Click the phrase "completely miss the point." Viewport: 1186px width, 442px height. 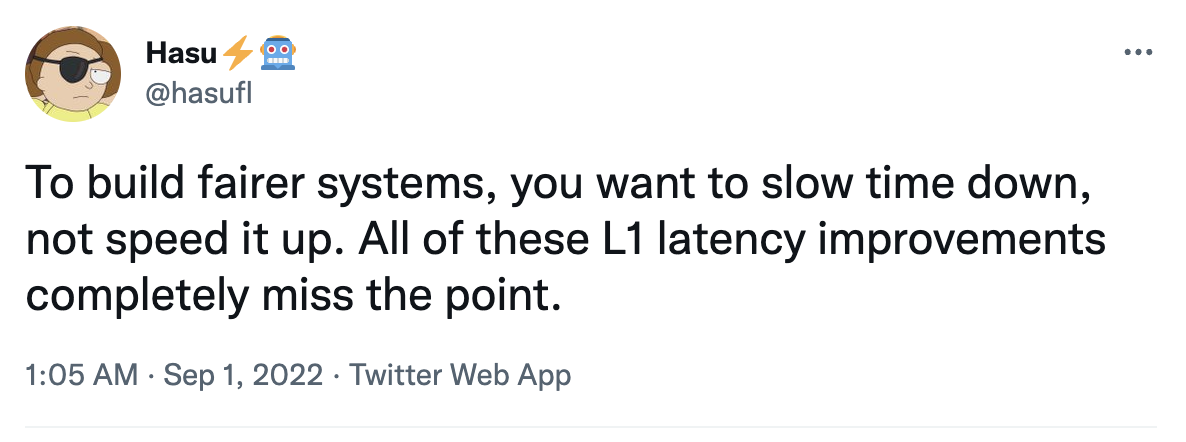[289, 297]
